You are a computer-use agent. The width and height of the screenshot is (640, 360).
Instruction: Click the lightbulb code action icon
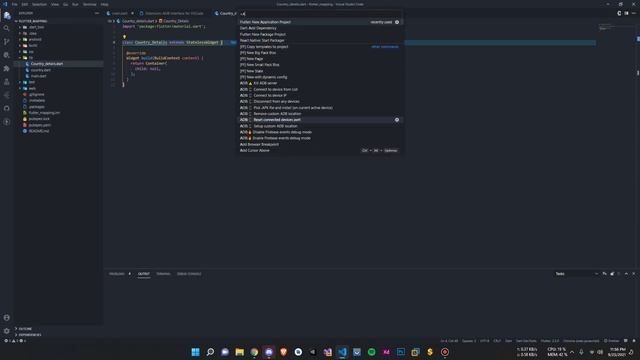point(124,37)
